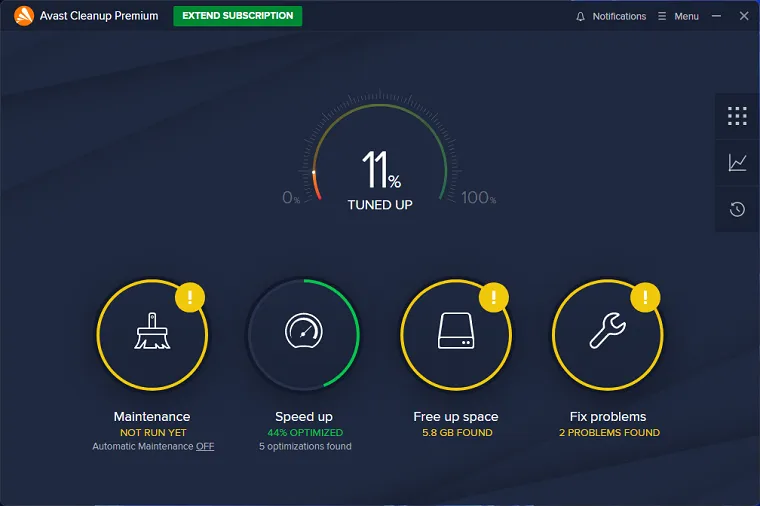Close the Avast Cleanup window
Viewport: 760px width, 506px height.
coord(744,16)
